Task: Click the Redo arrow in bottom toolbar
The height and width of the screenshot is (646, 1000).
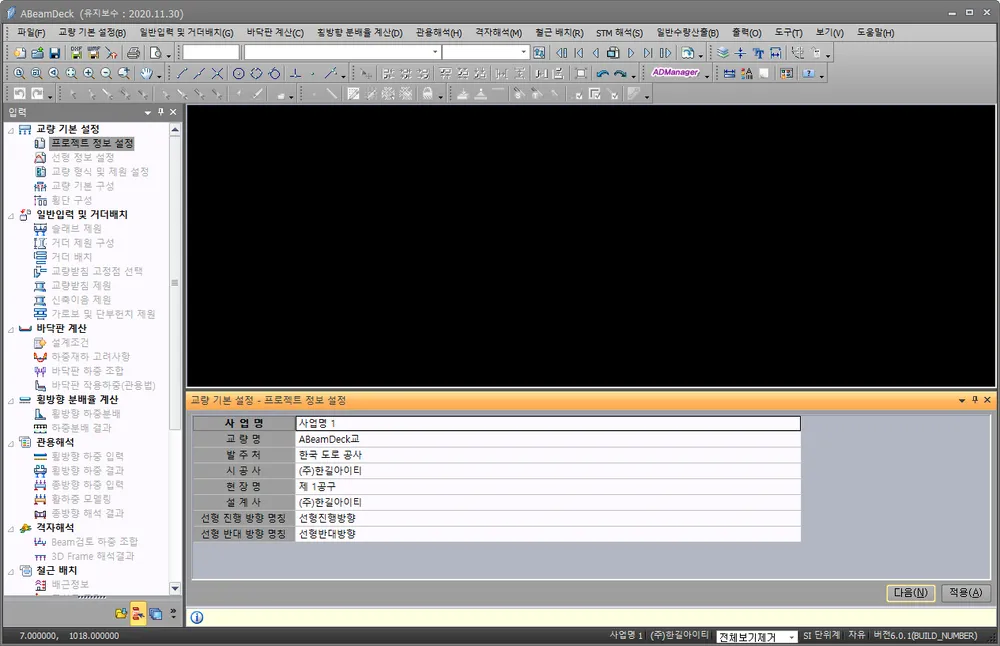Action: tap(38, 94)
